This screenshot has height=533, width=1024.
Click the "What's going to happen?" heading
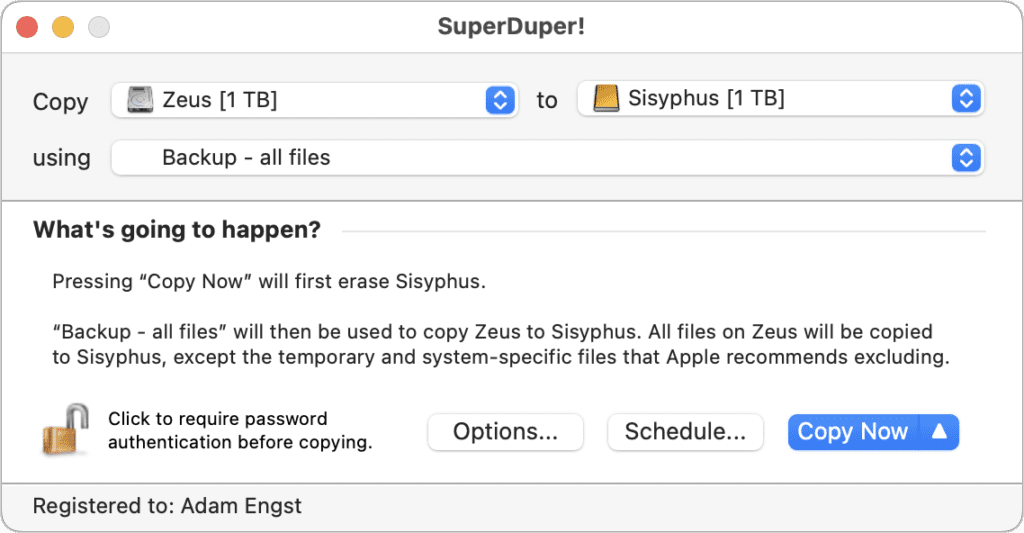point(177,230)
